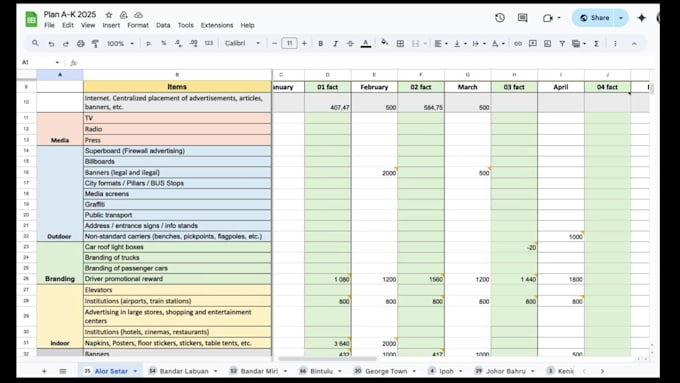The width and height of the screenshot is (680, 383).
Task: Click the font size input field
Action: pyautogui.click(x=289, y=43)
